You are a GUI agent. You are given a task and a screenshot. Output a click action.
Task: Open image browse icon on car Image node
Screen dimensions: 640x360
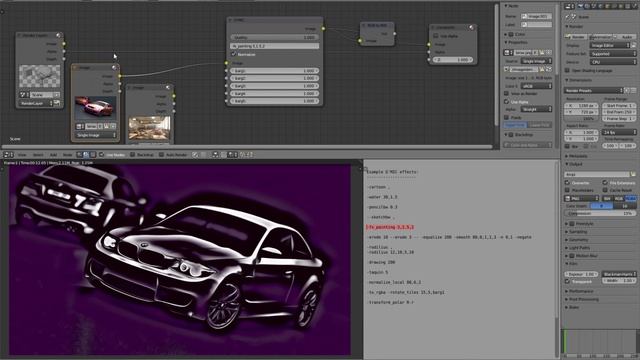coord(80,127)
